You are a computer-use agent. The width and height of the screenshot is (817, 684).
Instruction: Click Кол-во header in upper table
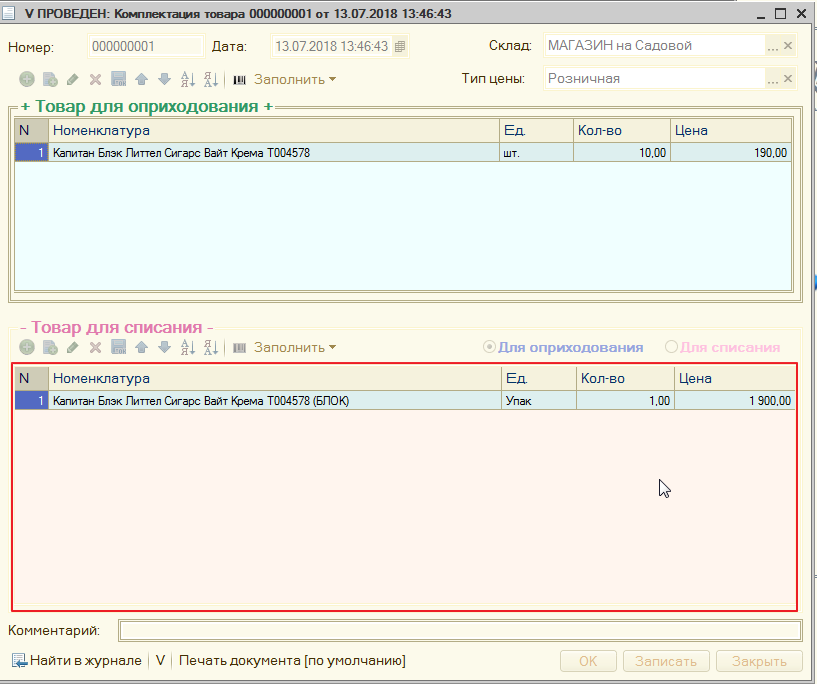coord(622,130)
